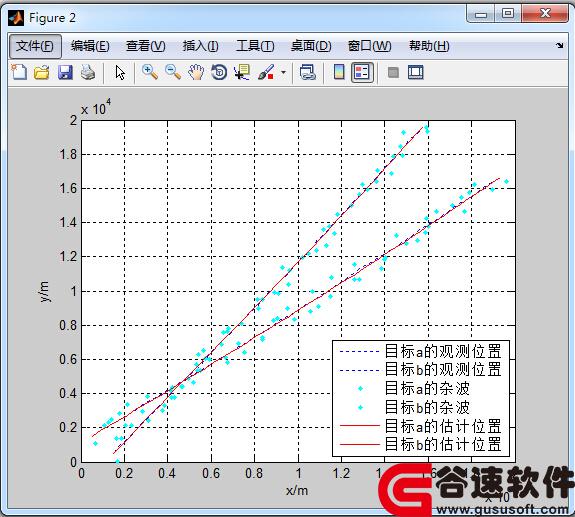This screenshot has height=517, width=575.
Task: Open the 编辑(E) menu
Action: coord(90,46)
